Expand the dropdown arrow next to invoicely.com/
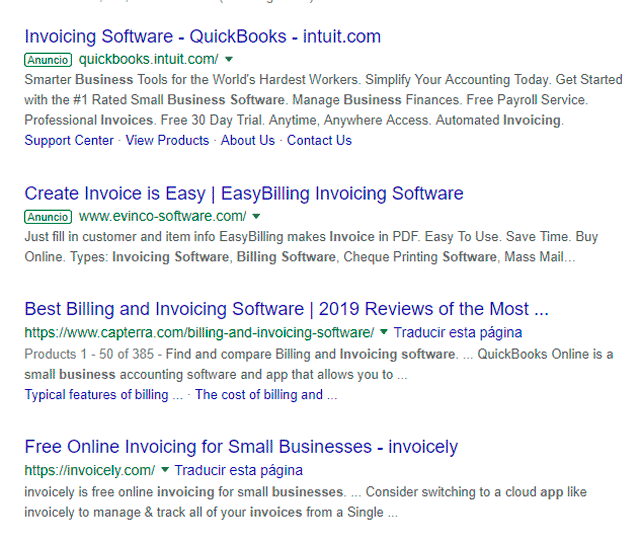The image size is (640, 543). pos(165,470)
